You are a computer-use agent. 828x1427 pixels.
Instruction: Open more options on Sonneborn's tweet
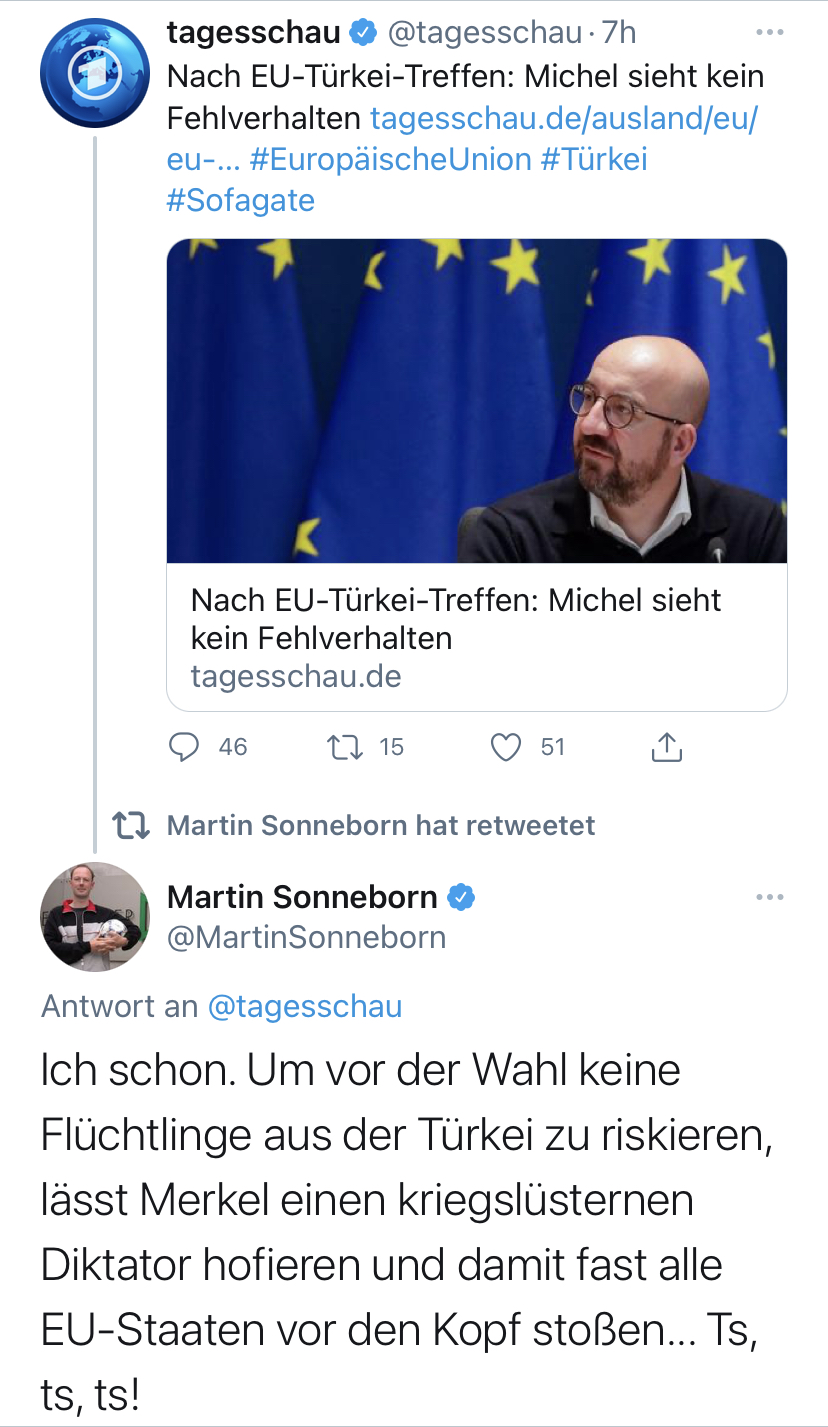[769, 897]
